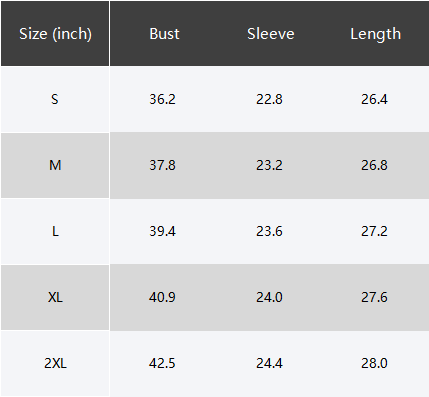Screen dimensions: 429x397
Task: Select length value 27.6
Action: pos(374,297)
